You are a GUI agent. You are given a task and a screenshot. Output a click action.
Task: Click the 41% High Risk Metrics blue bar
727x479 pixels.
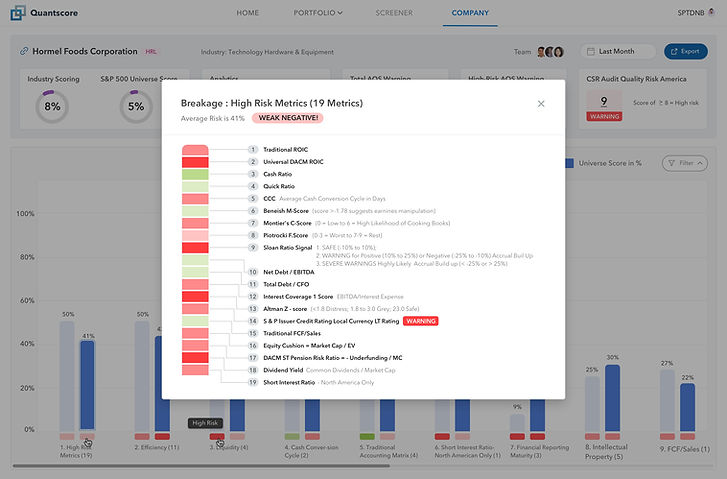(87, 385)
